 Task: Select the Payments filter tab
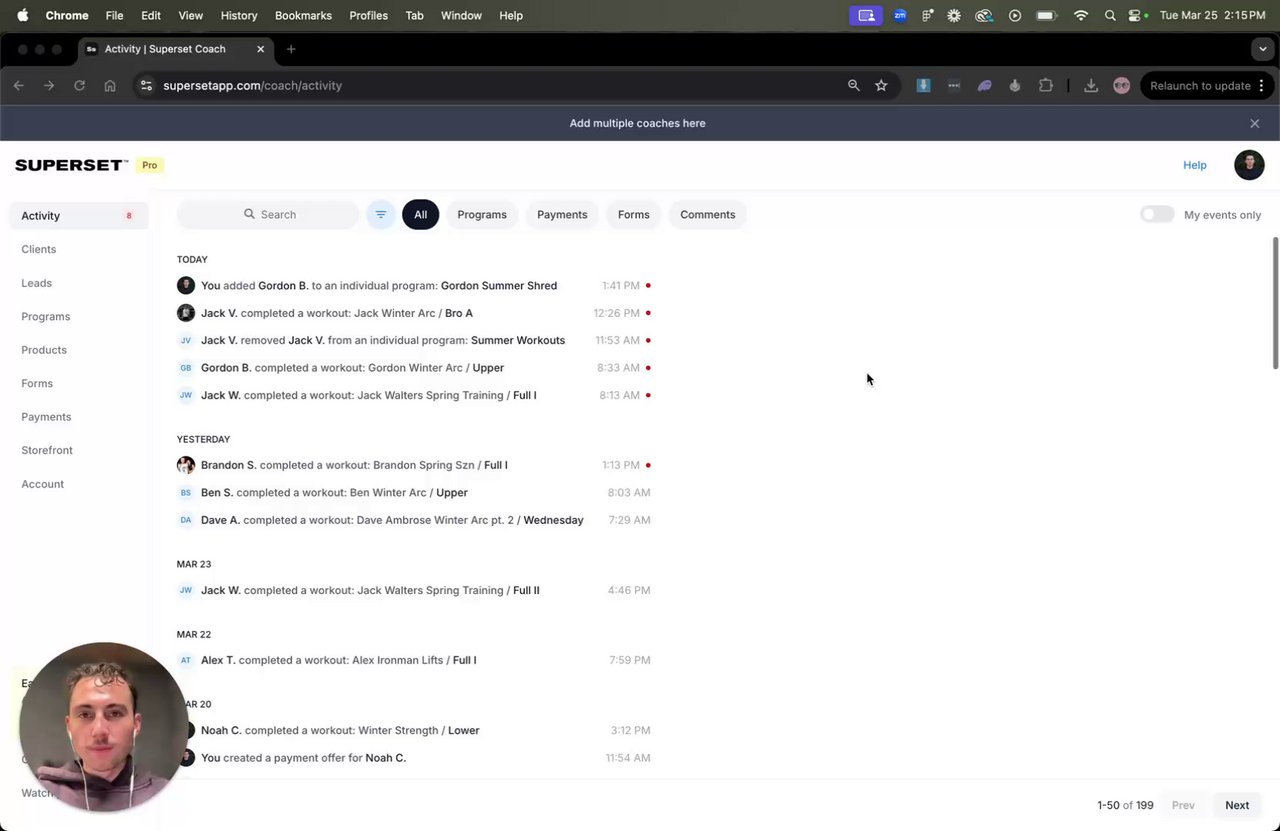(562, 215)
